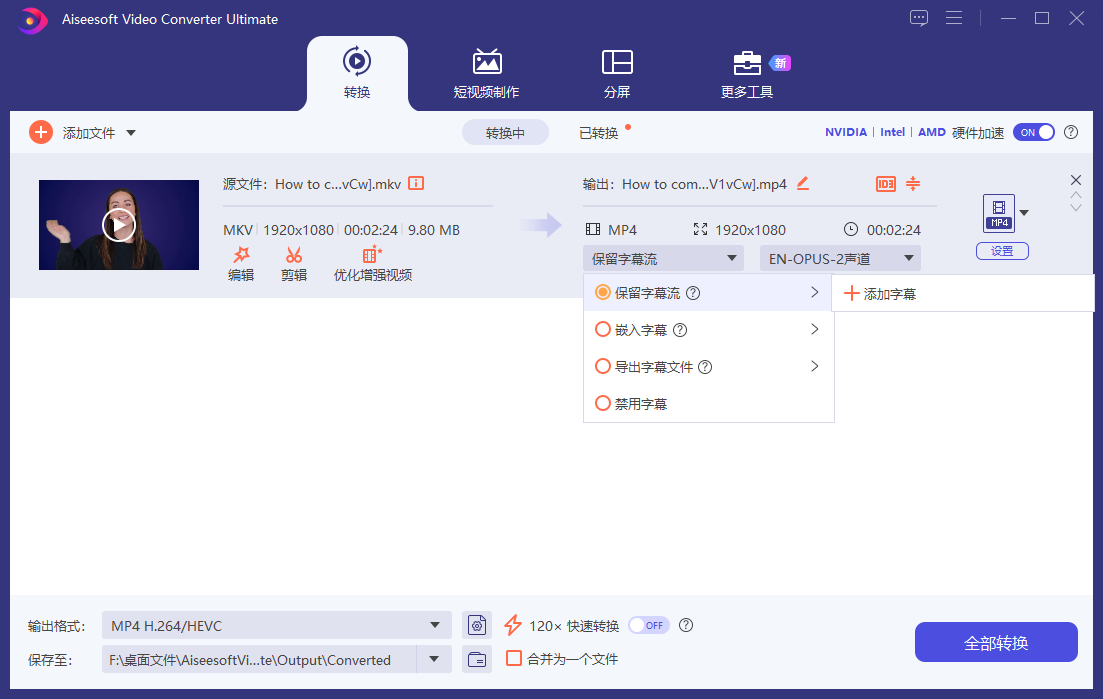The width and height of the screenshot is (1103, 699).
Task: Open the MP4 profile dropdown arrow
Action: click(1023, 213)
